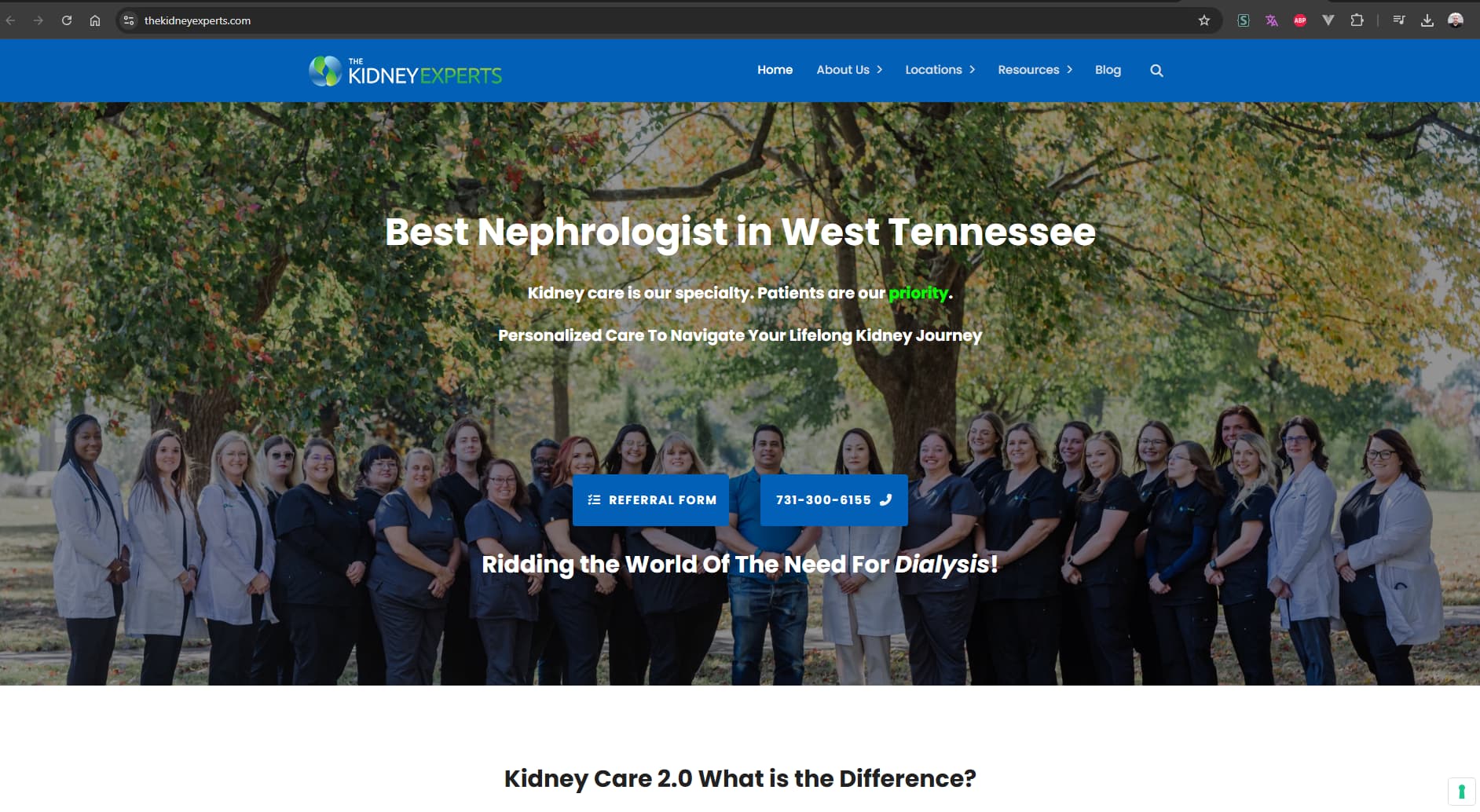Image resolution: width=1480 pixels, height=812 pixels.
Task: Expand the About Us menu chevron
Action: point(879,70)
